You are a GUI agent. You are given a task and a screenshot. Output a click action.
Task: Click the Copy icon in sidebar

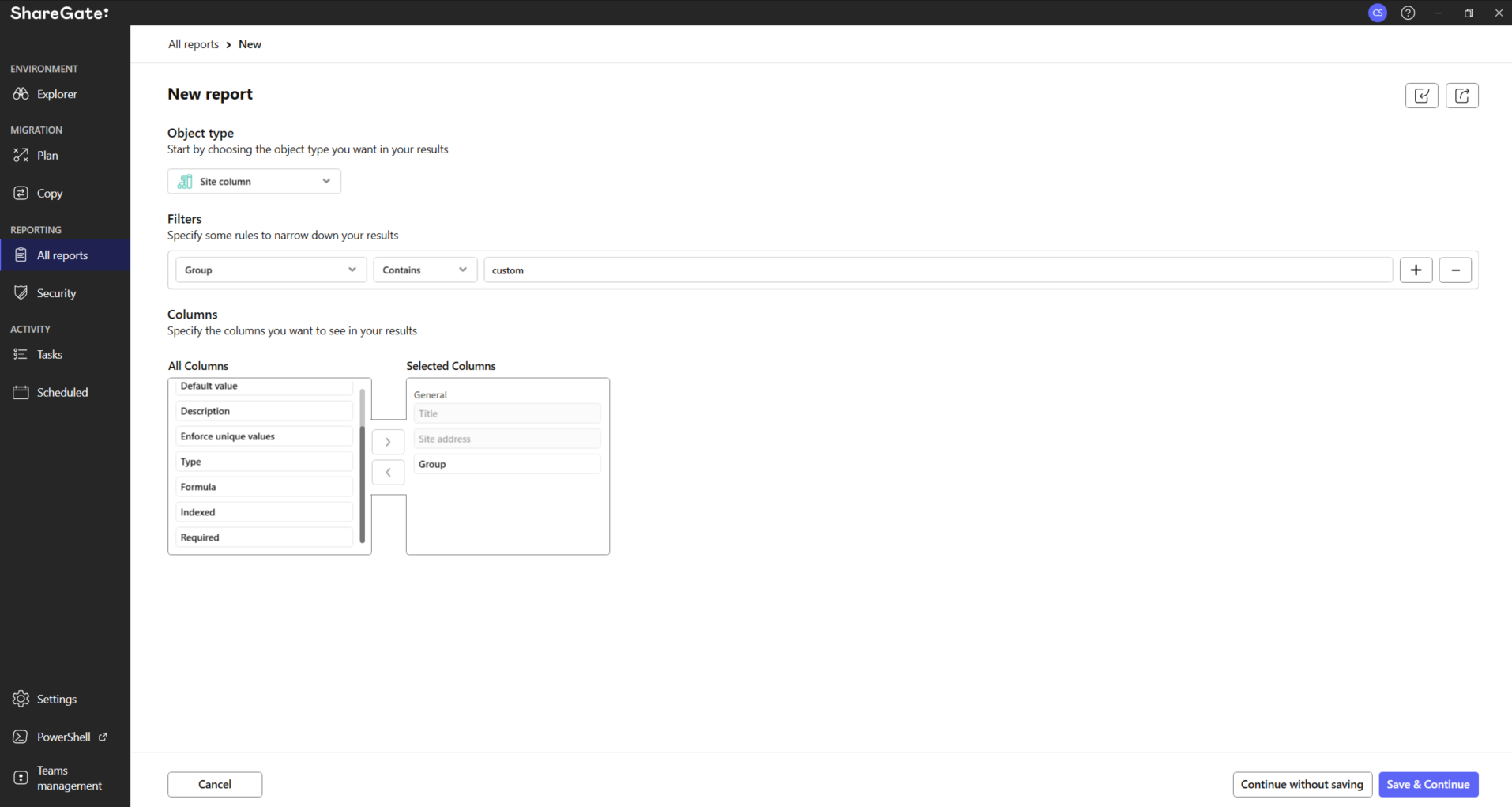click(21, 194)
